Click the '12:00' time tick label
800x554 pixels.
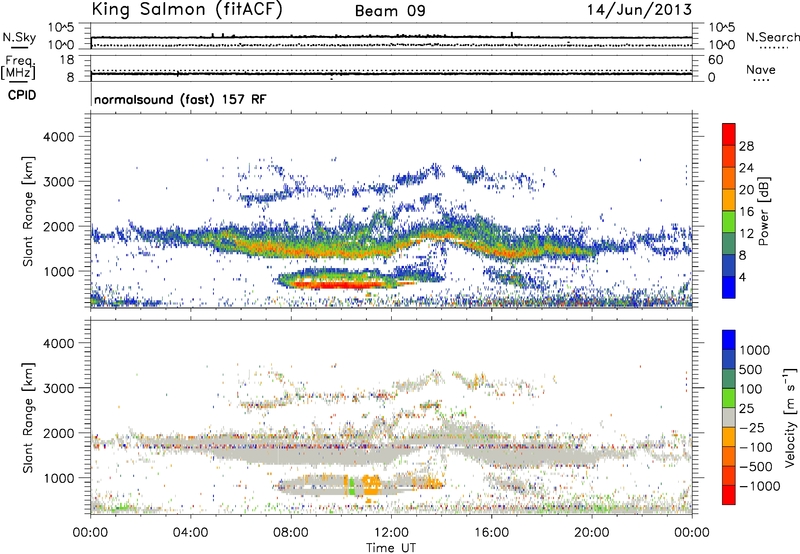click(391, 533)
